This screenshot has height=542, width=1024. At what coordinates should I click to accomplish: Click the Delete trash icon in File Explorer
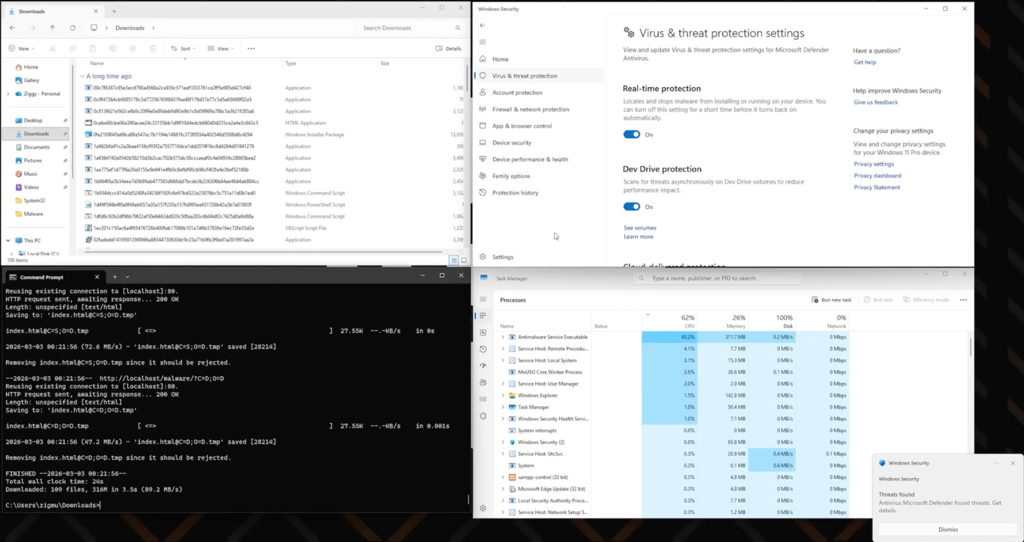[153, 48]
